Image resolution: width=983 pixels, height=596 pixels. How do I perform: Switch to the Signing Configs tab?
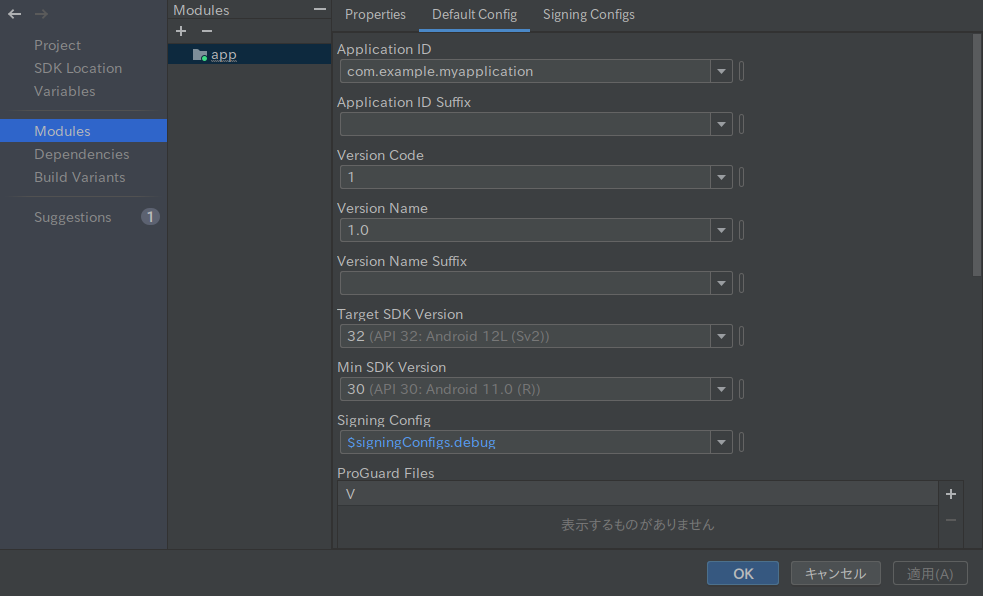[x=588, y=15]
